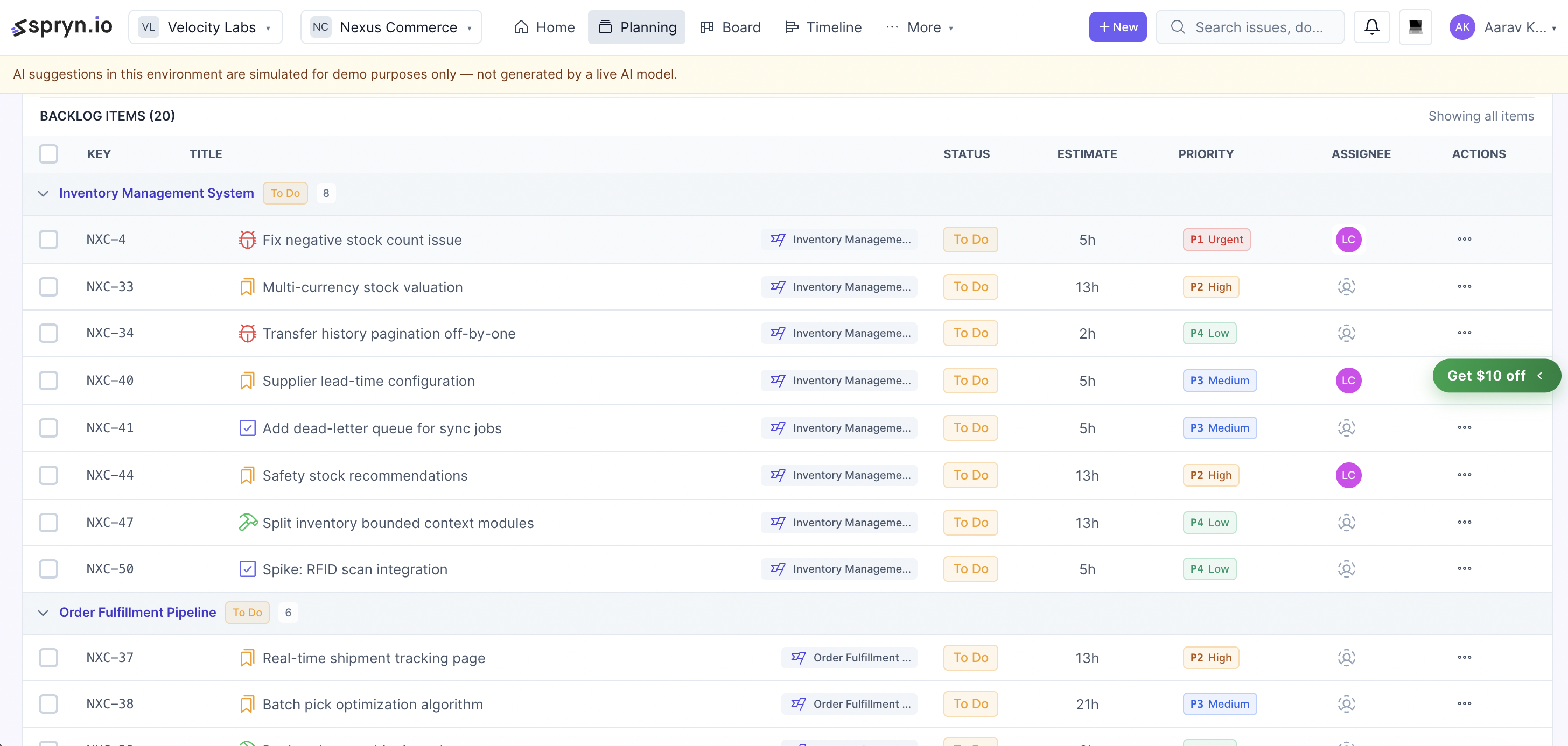Open Velocity Labs workspace dropdown
The width and height of the screenshot is (1568, 746).
pyautogui.click(x=205, y=27)
